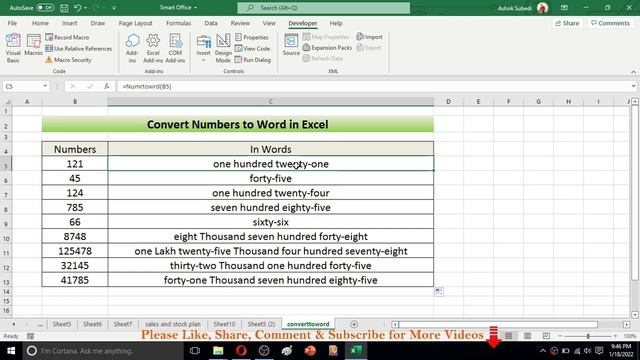Select the cell reading sixty-six
The width and height of the screenshot is (640, 360).
[271, 222]
